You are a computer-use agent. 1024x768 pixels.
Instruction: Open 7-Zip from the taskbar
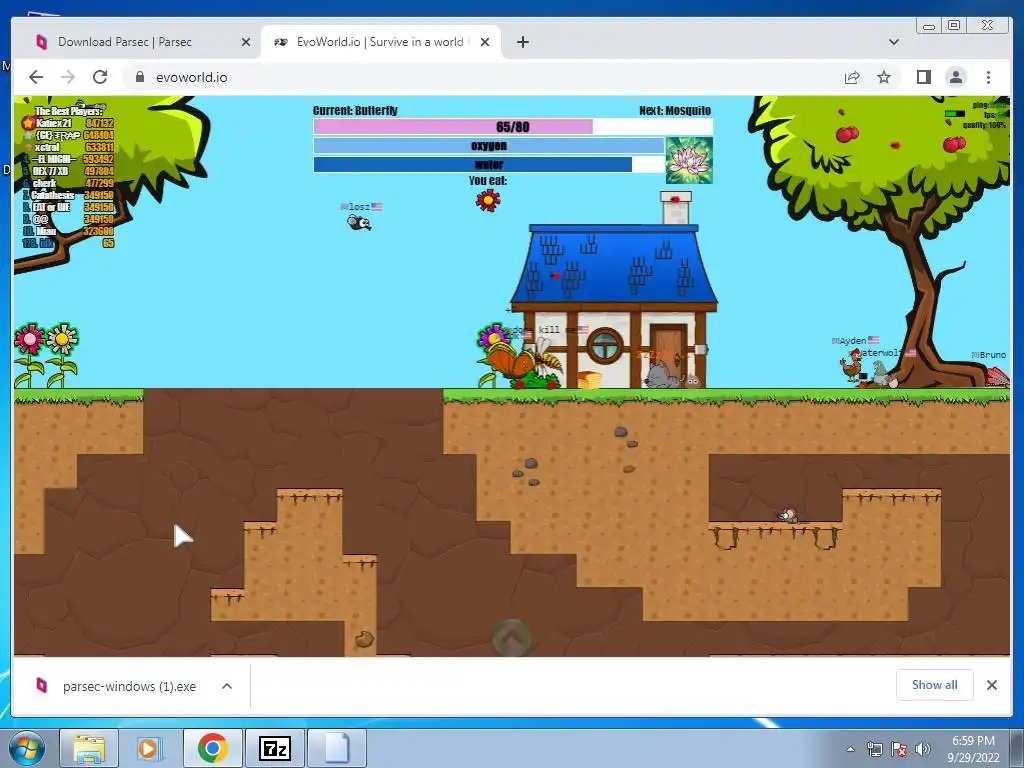[274, 748]
